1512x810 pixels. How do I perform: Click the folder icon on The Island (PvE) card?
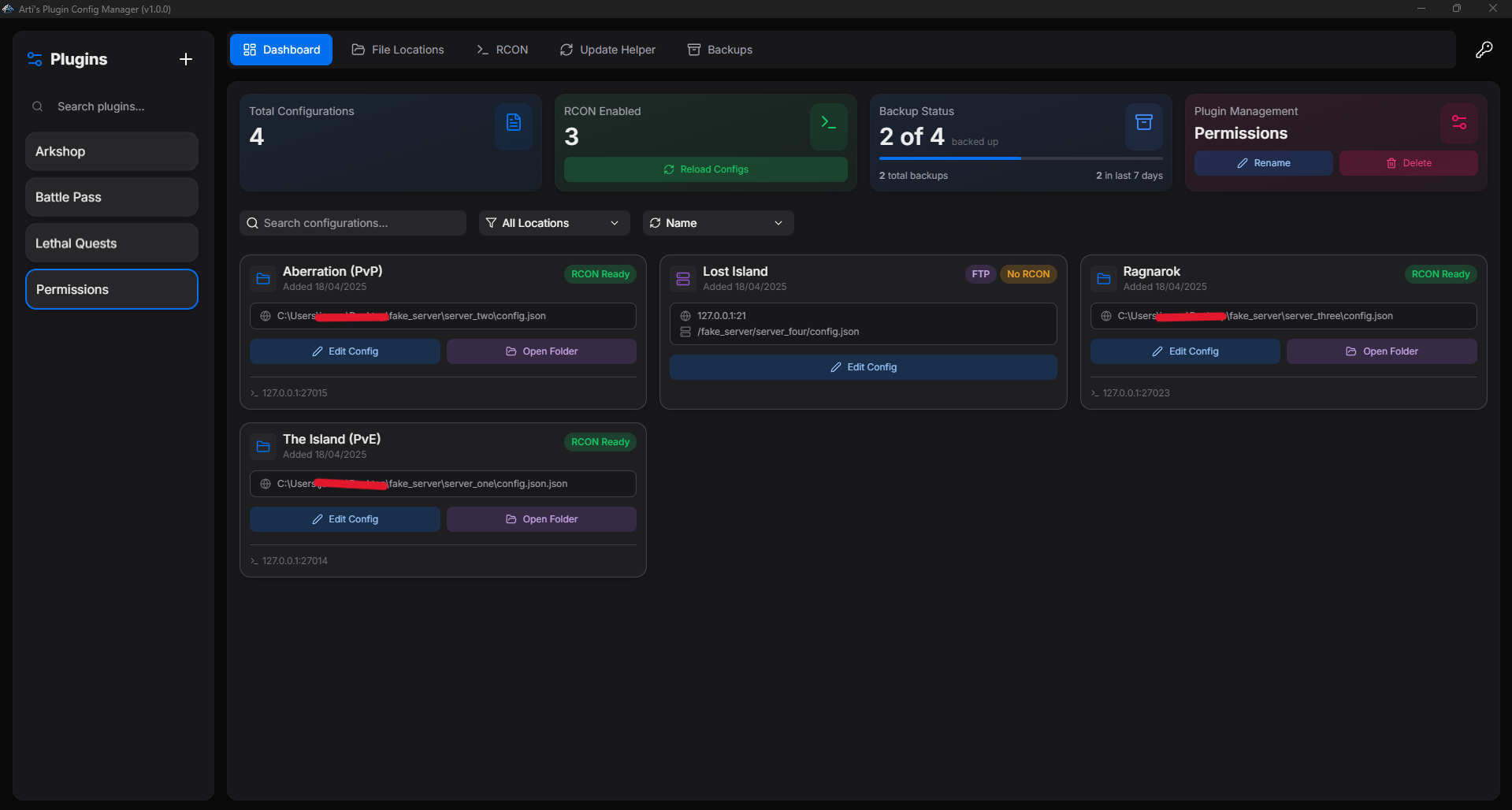pyautogui.click(x=263, y=447)
